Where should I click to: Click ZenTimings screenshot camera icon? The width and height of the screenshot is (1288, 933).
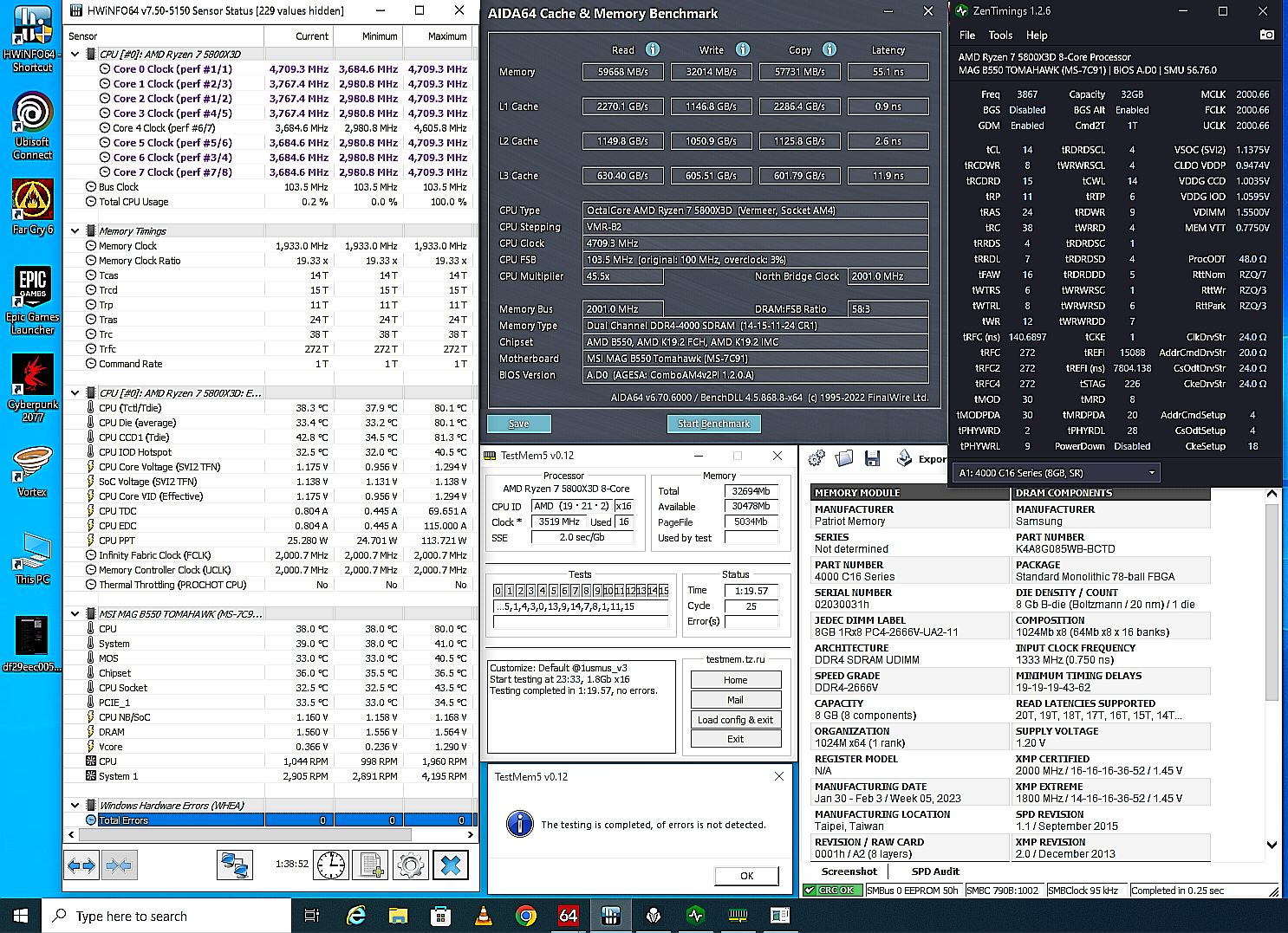tap(1266, 35)
